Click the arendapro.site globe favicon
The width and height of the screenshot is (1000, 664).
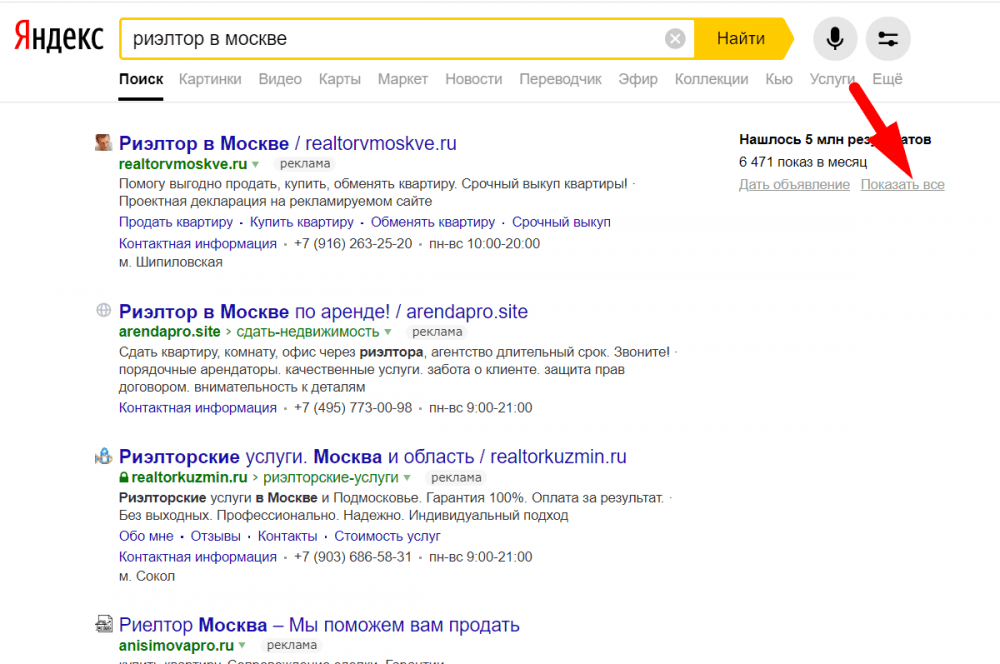pos(103,310)
